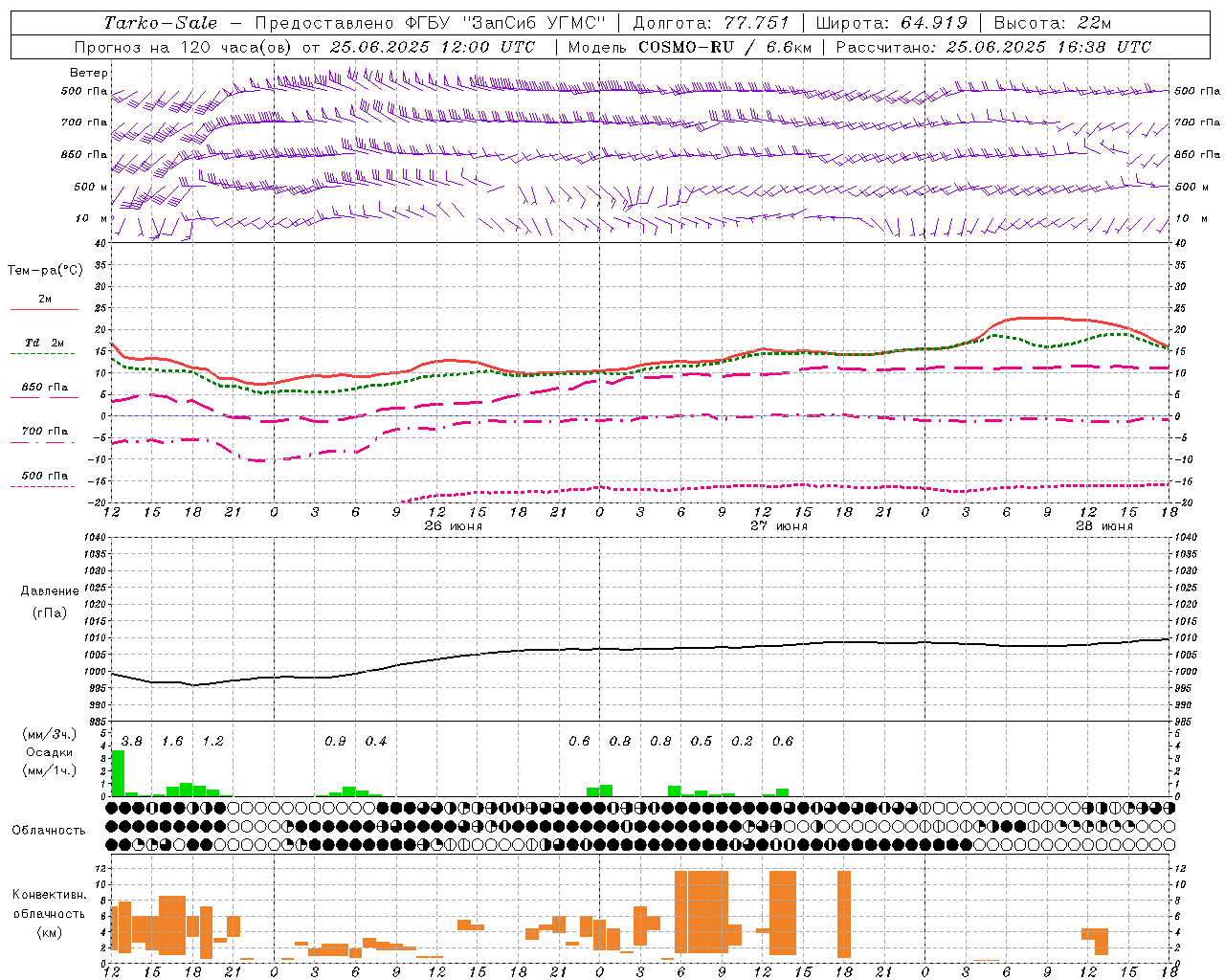
Task: Click the 0.2 precipitation amount value
Action: point(742,742)
